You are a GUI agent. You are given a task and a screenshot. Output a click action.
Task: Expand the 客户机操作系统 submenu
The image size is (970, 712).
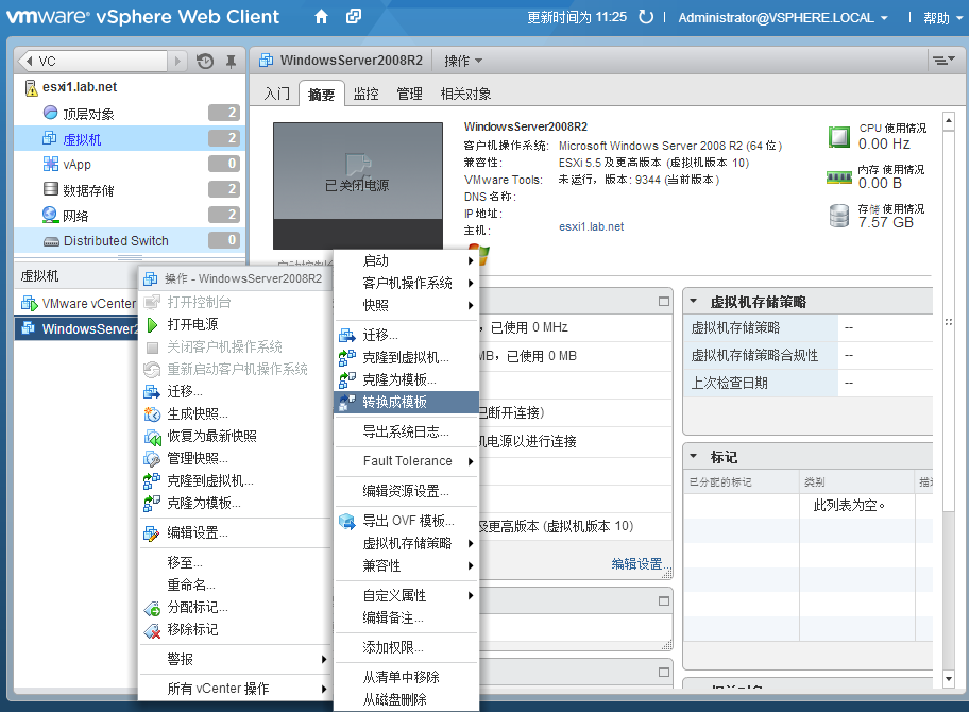(x=406, y=283)
